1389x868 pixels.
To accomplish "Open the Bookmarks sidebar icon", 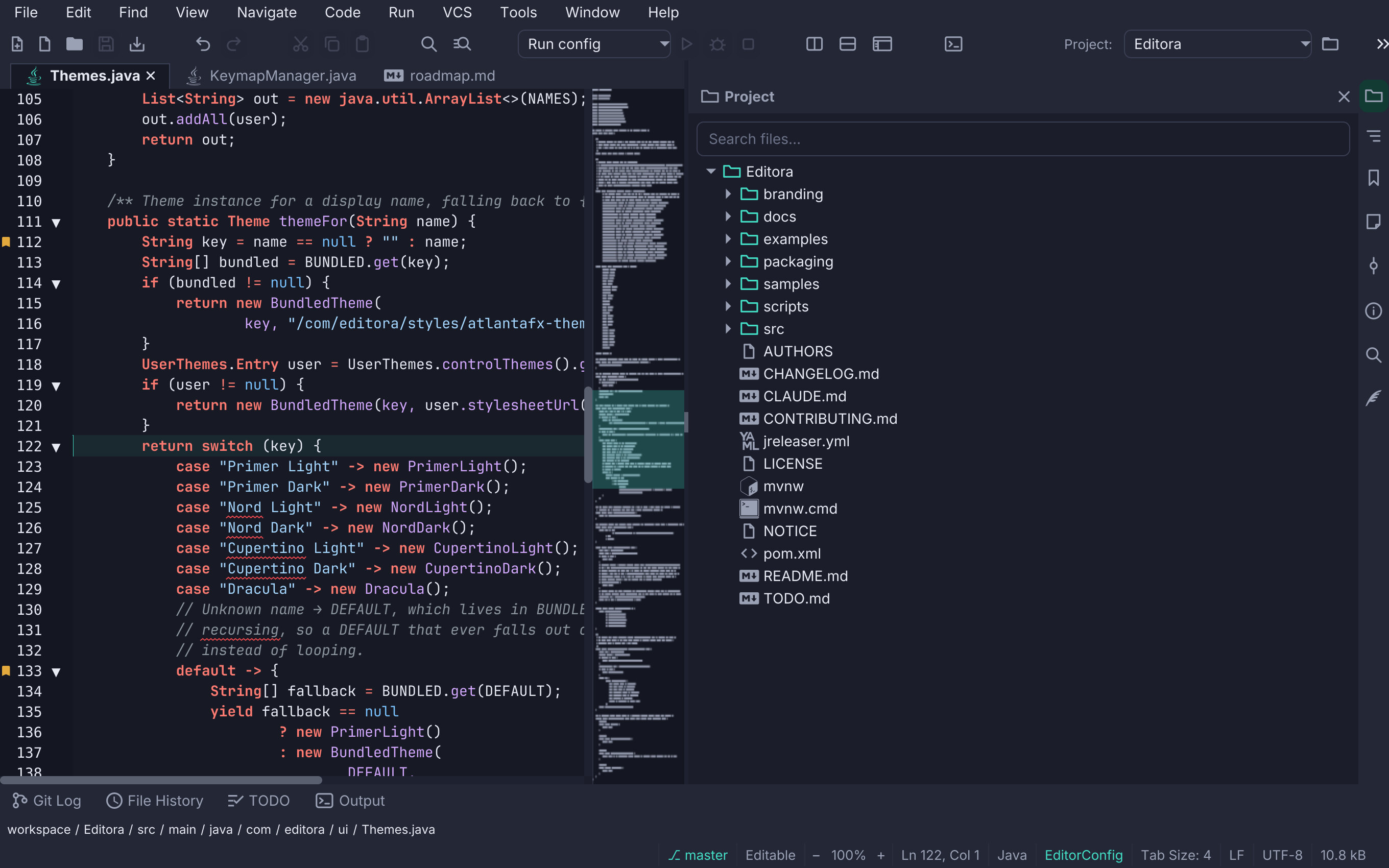I will 1374,178.
